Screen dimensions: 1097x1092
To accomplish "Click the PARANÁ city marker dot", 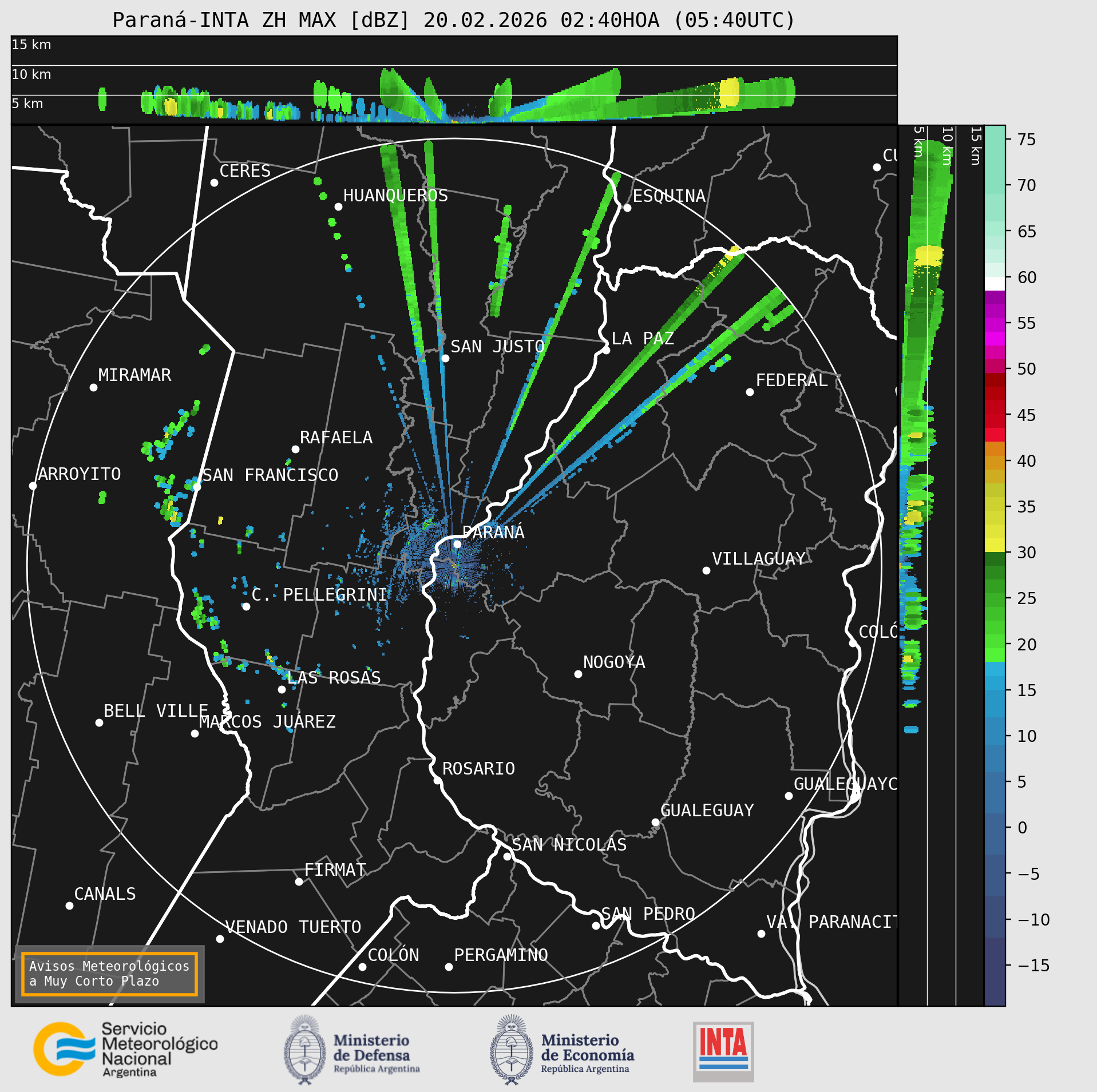I will pos(457,544).
